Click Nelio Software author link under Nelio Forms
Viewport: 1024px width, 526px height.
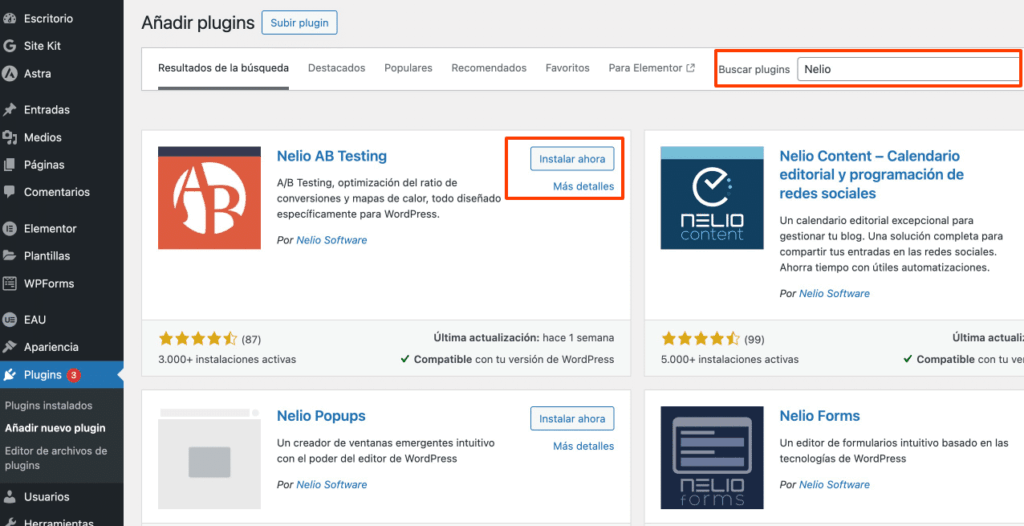coord(835,485)
